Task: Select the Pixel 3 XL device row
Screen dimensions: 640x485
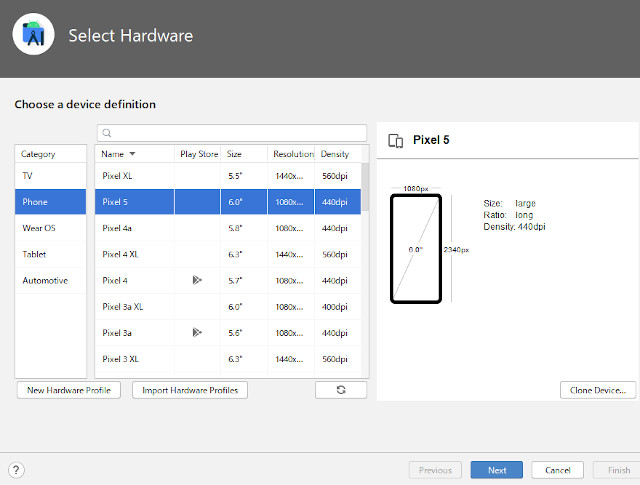Action: [228, 359]
